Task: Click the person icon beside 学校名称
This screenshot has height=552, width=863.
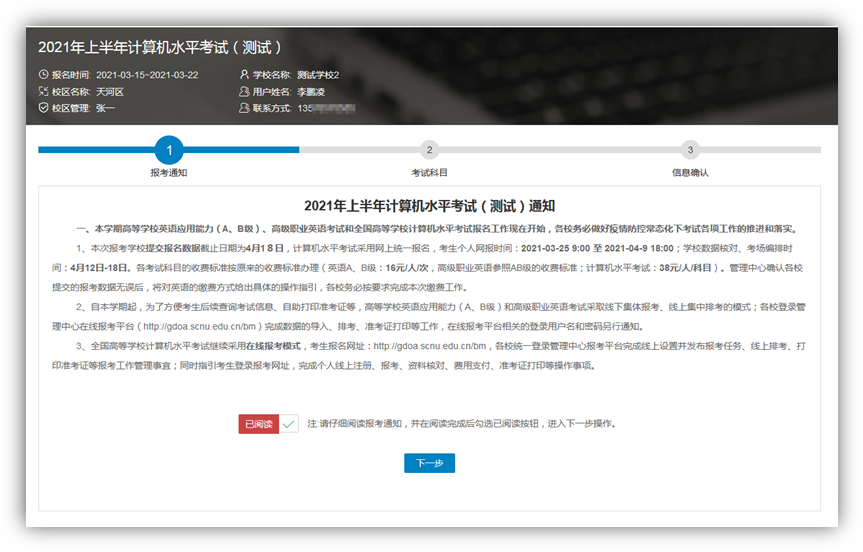Action: click(x=244, y=75)
